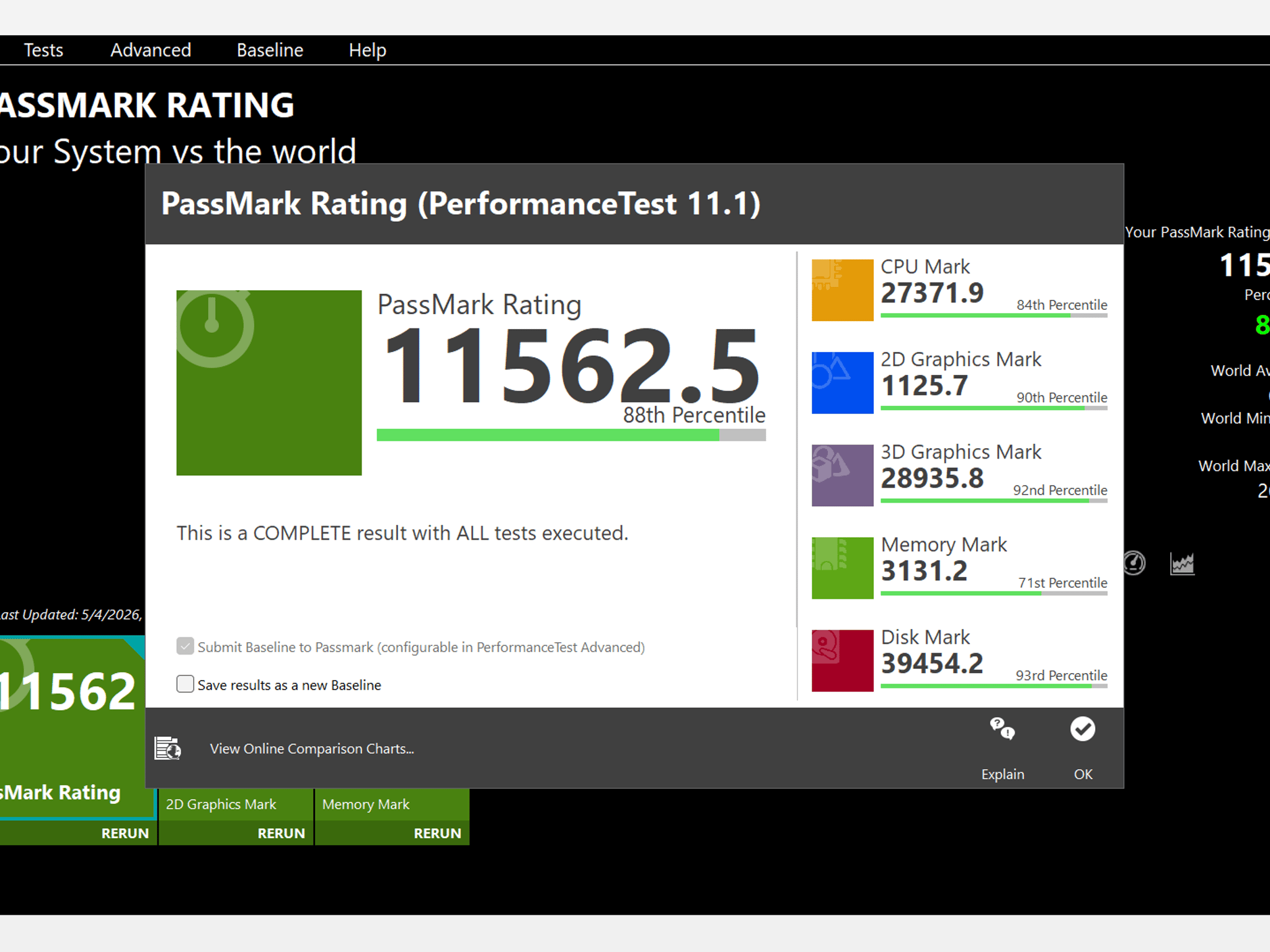Open the Baseline menu
Viewport: 1270px width, 952px height.
(270, 50)
